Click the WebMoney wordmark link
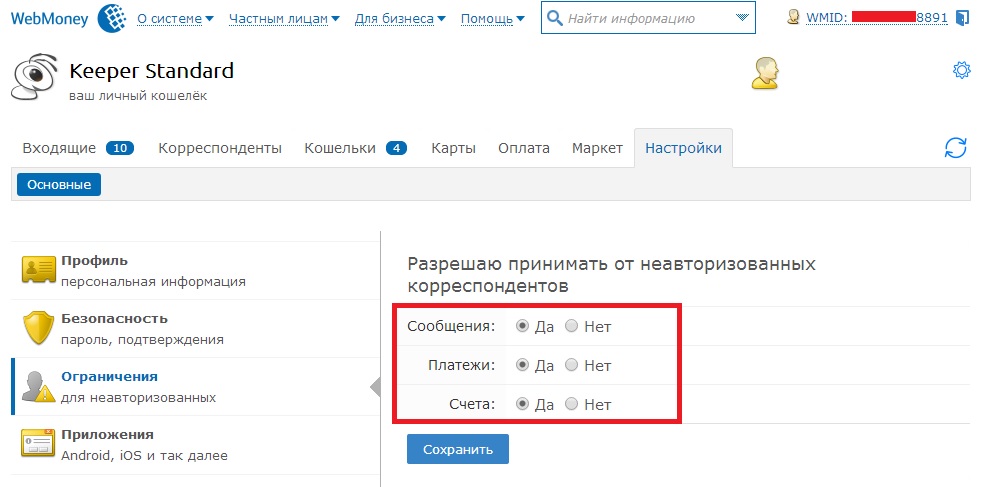The image size is (981, 487). click(x=51, y=18)
